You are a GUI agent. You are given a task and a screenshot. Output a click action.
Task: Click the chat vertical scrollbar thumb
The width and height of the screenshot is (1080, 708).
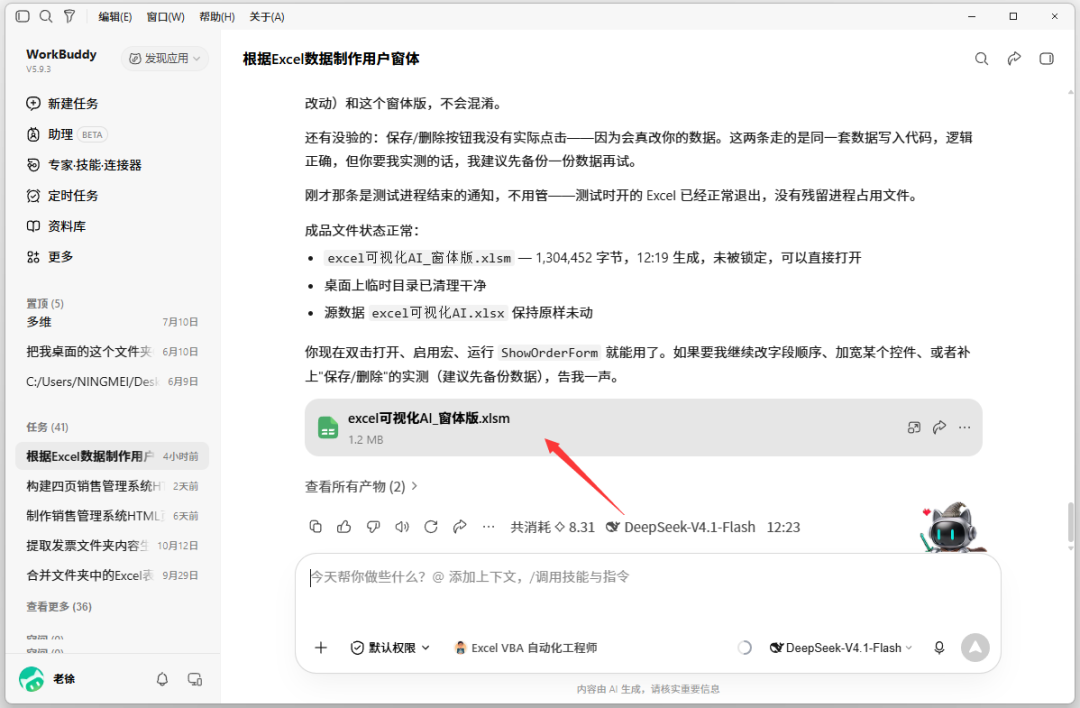point(1070,523)
